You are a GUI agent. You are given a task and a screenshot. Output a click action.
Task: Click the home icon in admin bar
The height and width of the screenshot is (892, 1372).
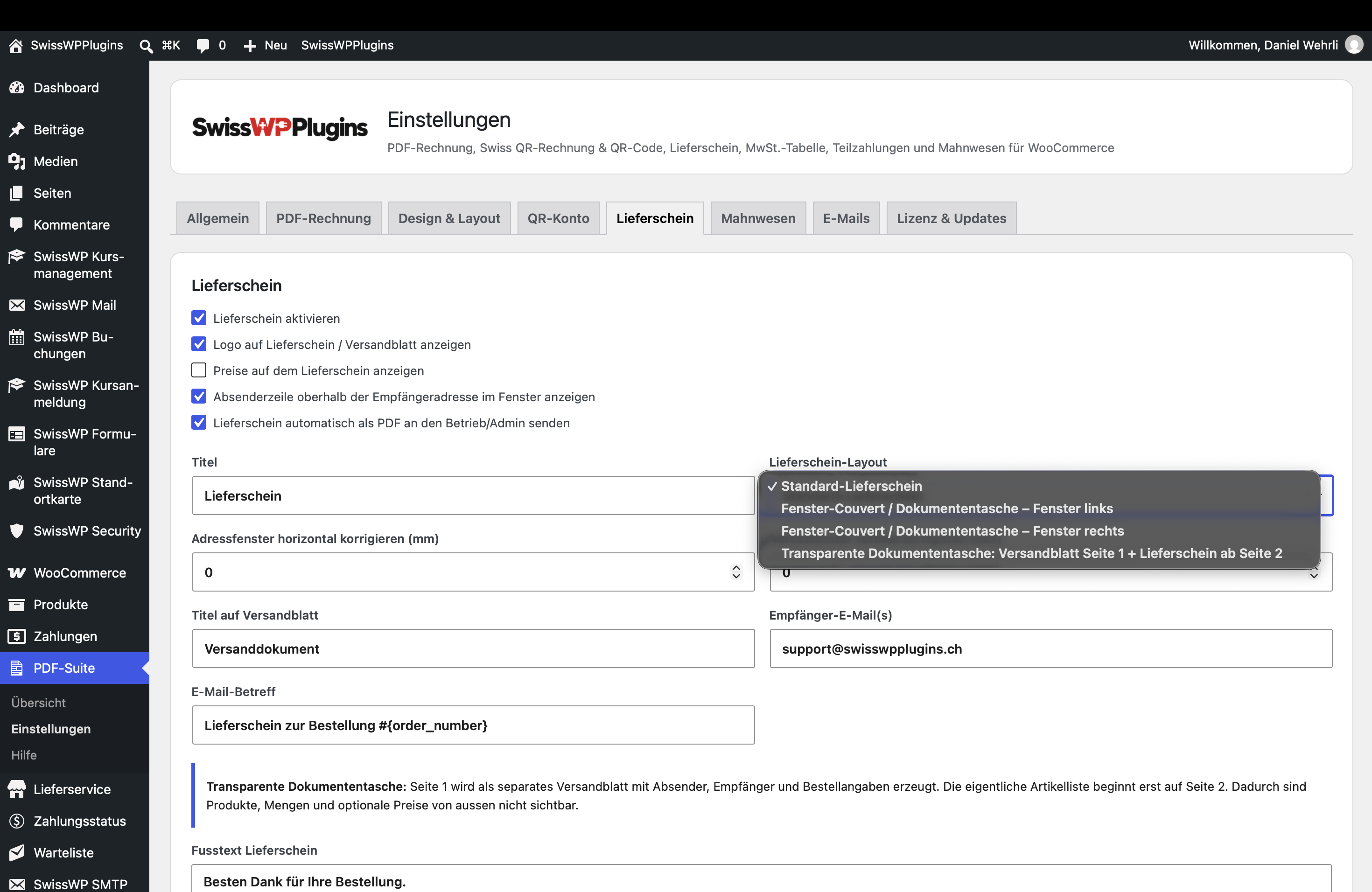(x=16, y=46)
